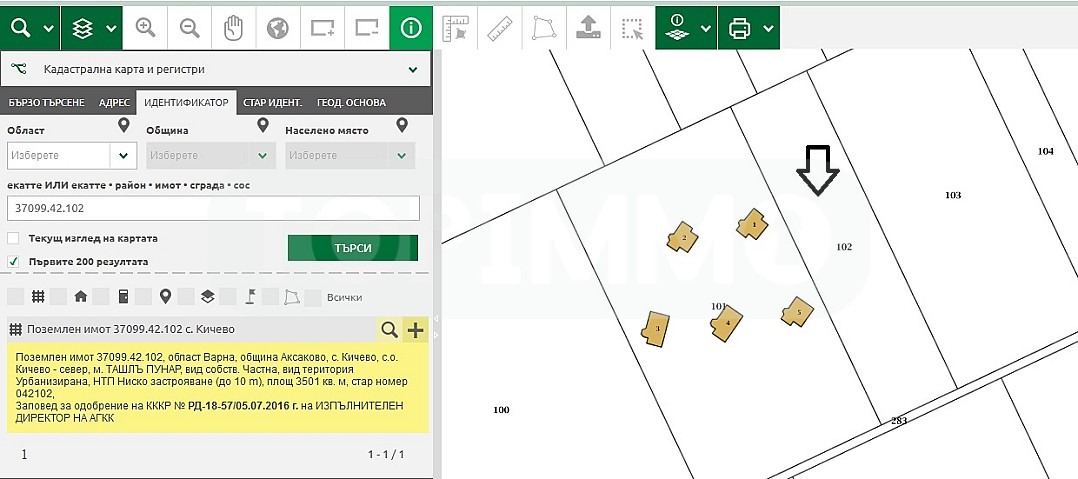1078x479 pixels.
Task: Open the Област dropdown list
Action: [124, 156]
